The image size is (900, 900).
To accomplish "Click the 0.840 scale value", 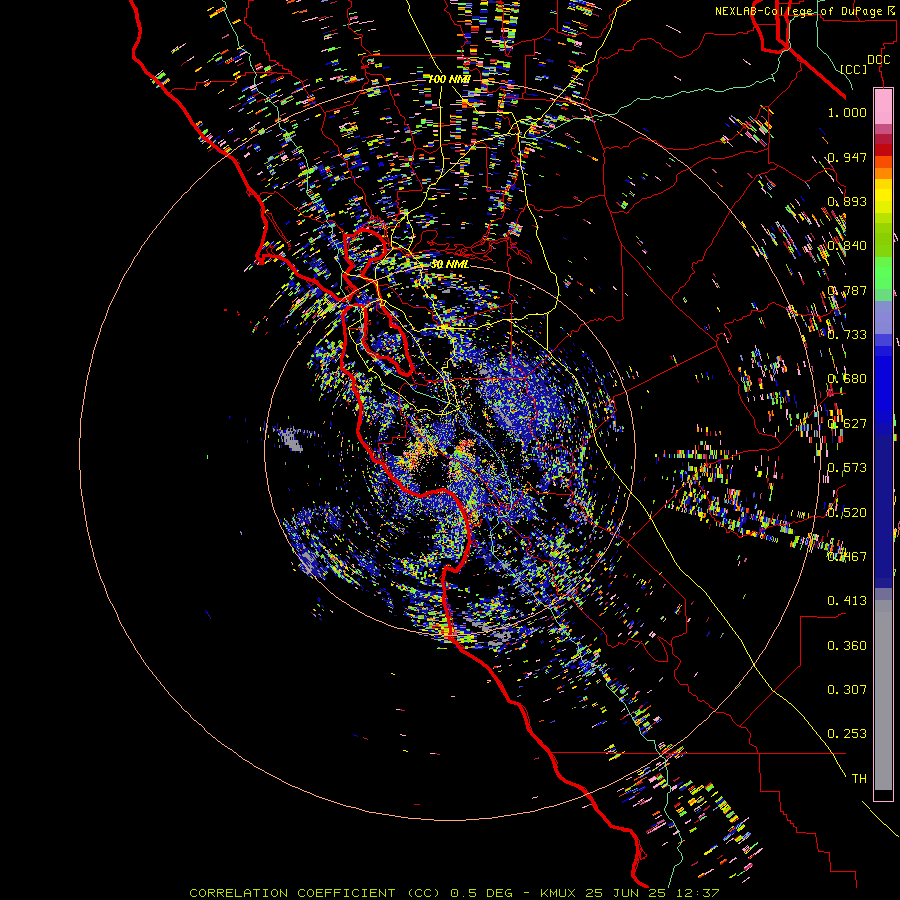I will [847, 246].
